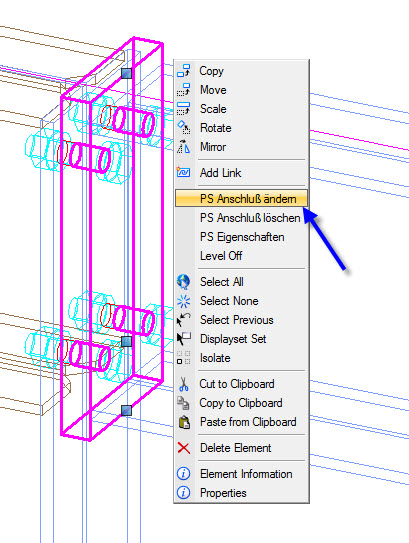Click the Move icon in context menu
Image resolution: width=409 pixels, height=543 pixels.
click(183, 89)
